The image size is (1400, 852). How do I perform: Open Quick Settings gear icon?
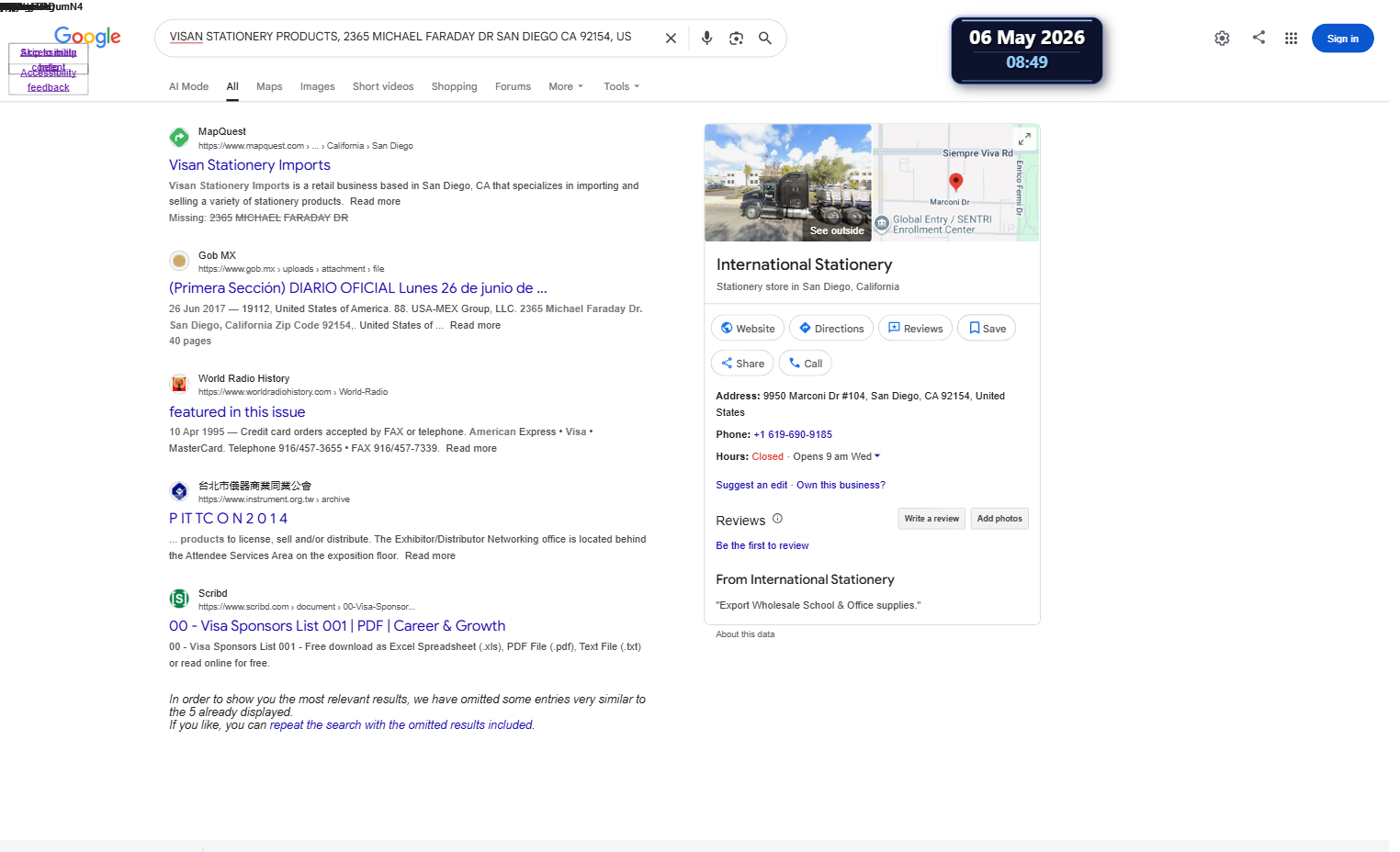[1222, 39]
